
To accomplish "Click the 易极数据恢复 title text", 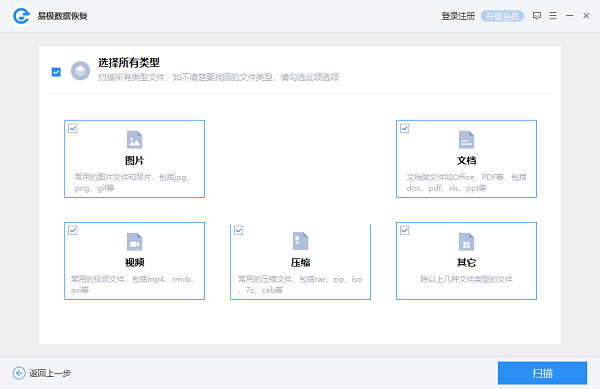I will click(x=62, y=16).
